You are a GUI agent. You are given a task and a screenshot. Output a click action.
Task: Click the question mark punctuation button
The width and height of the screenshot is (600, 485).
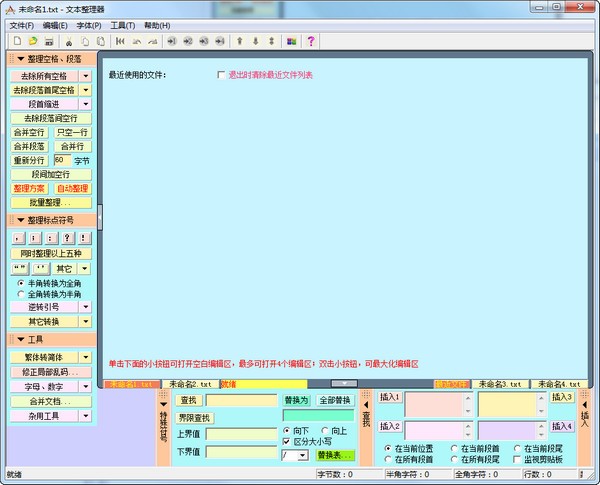(x=68, y=238)
